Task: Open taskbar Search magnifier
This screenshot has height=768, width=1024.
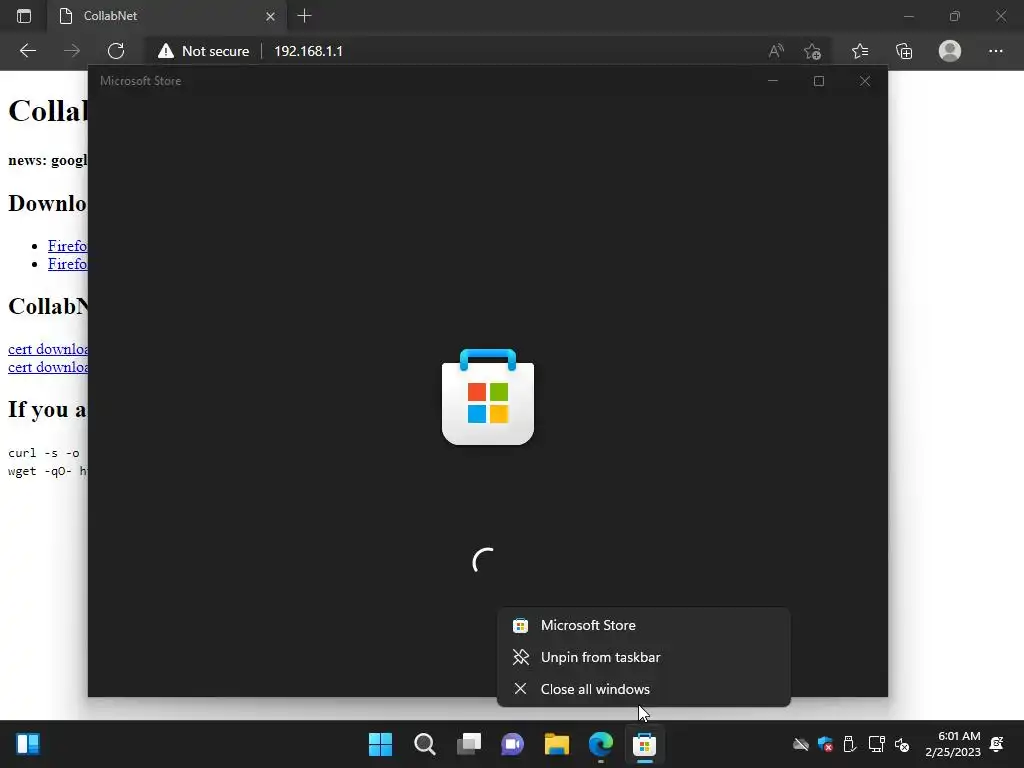Action: [424, 744]
